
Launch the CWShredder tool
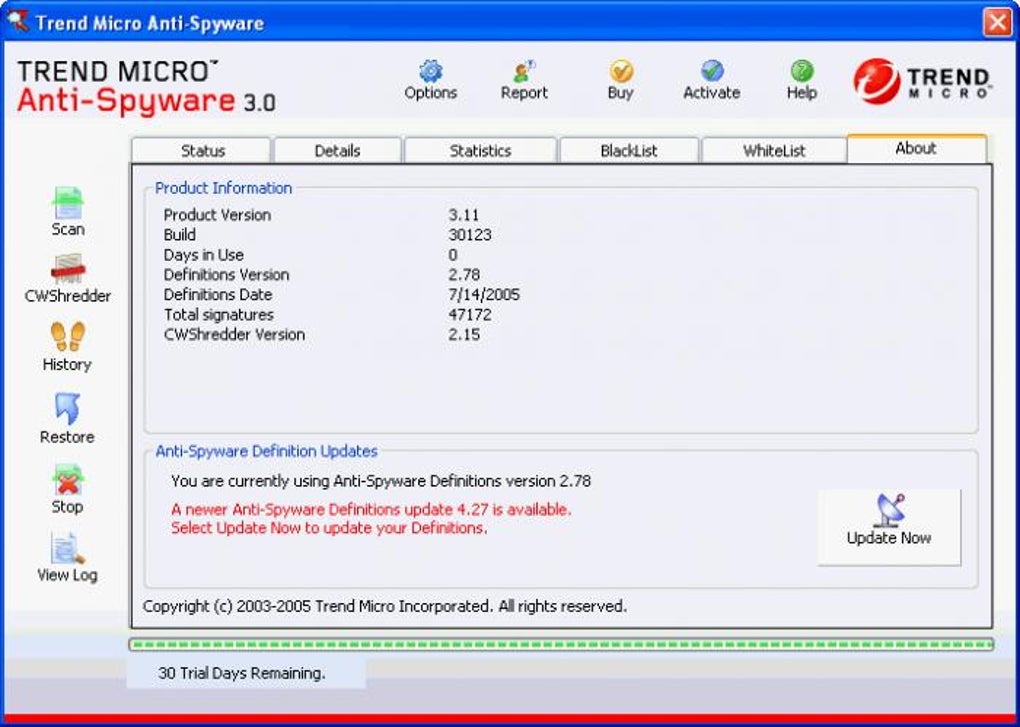68,278
